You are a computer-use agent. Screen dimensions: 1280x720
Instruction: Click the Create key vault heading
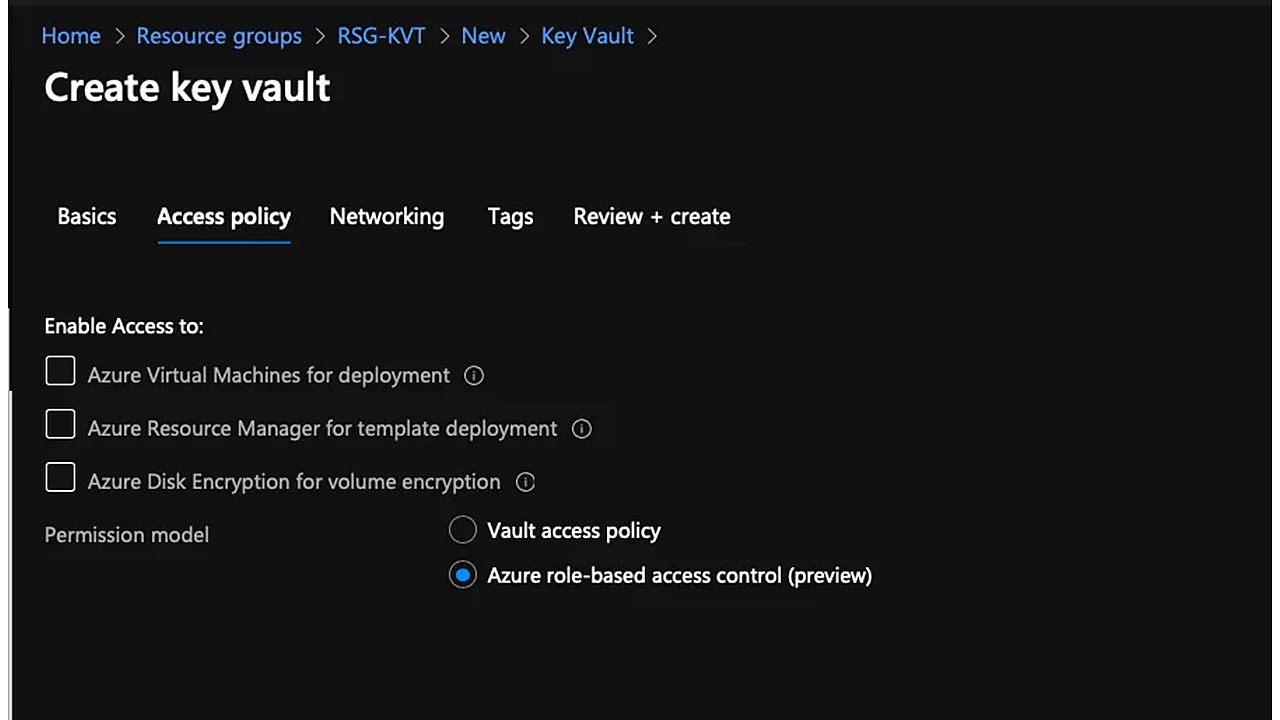tap(187, 88)
